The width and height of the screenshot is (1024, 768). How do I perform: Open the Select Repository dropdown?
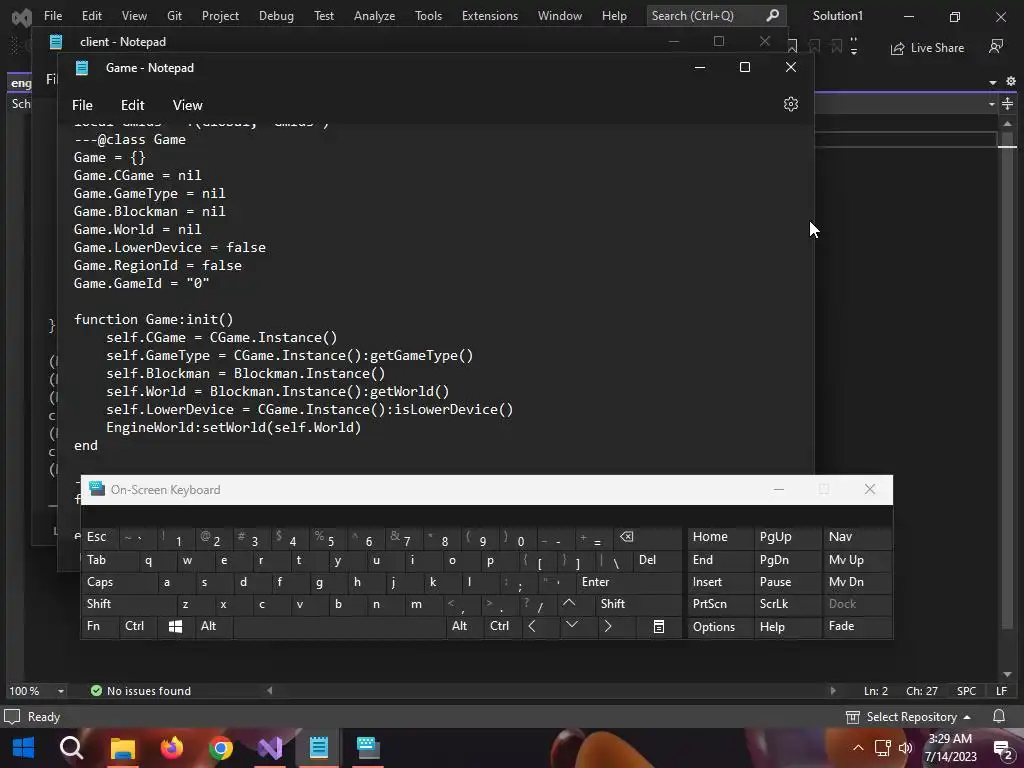coord(908,717)
